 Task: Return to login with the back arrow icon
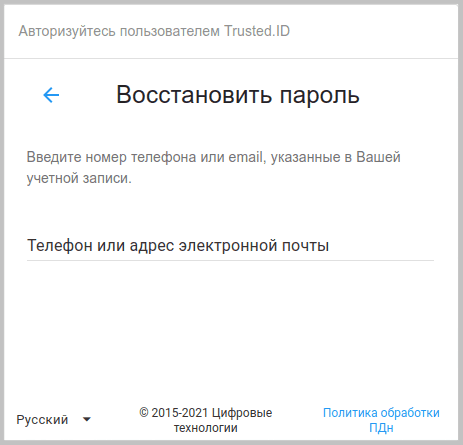pyautogui.click(x=51, y=95)
